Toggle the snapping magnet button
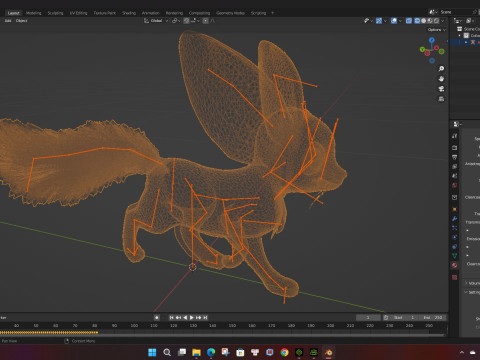Viewport: 480px width, 360px height. pos(187,21)
